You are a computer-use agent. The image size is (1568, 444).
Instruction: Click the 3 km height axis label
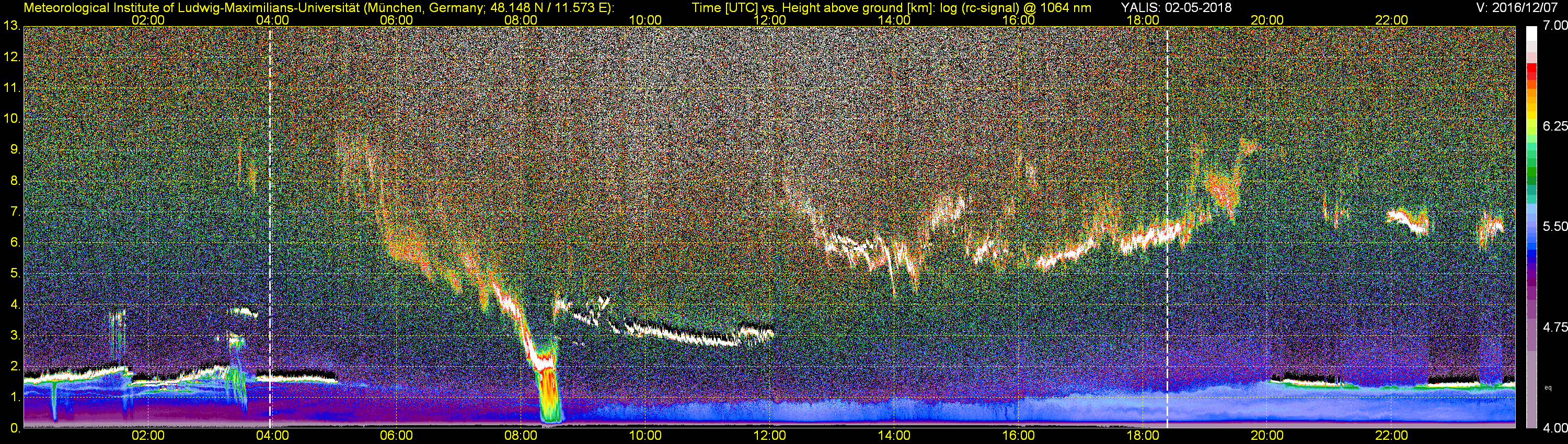(15, 335)
